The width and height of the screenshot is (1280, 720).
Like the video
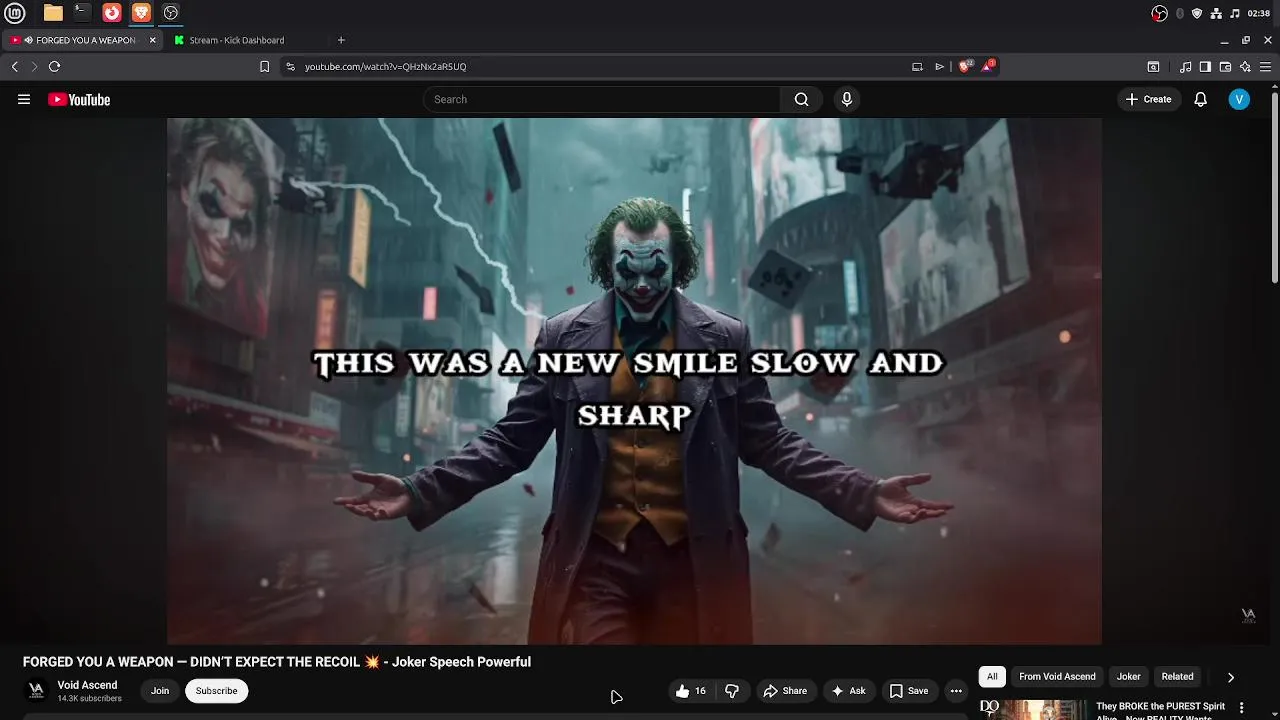coord(690,691)
